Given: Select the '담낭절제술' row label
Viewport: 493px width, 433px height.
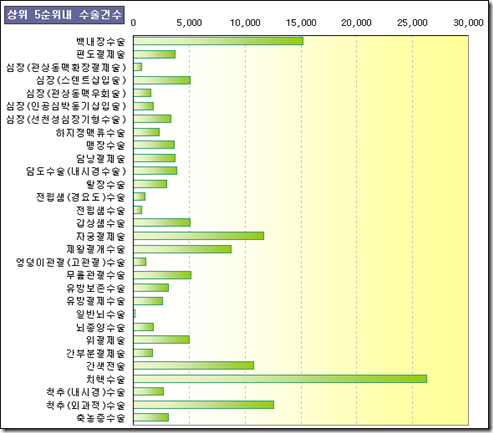Looking at the screenshot, I should point(100,158).
